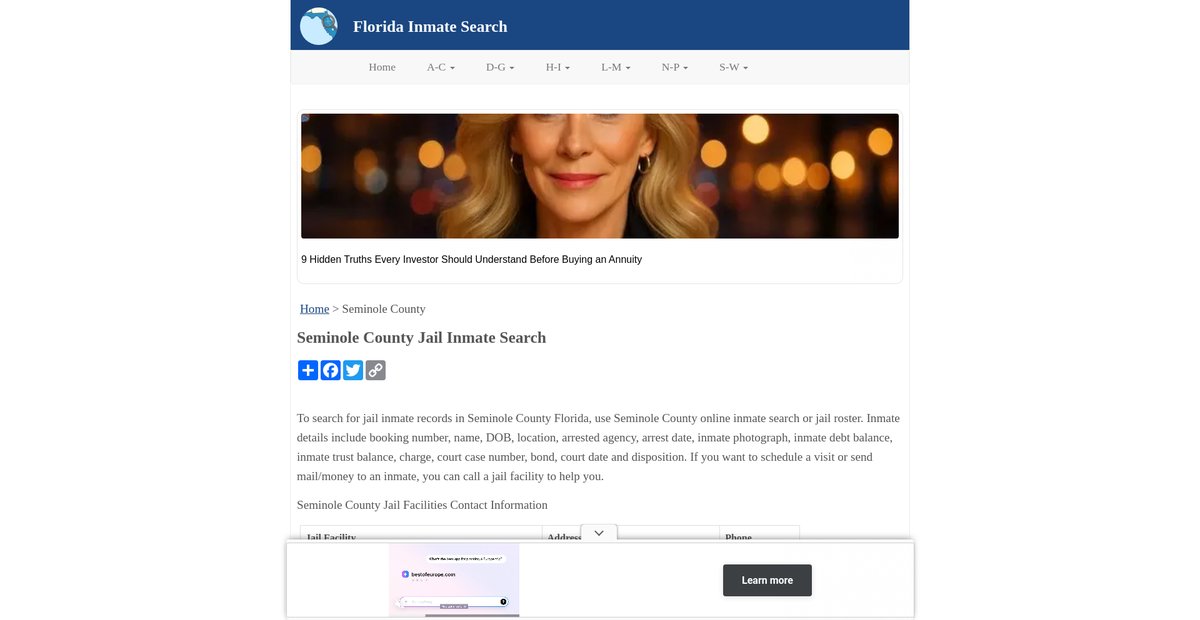Image resolution: width=1200 pixels, height=620 pixels.
Task: Collapse the bottom ad with chevron tab
Action: pyautogui.click(x=598, y=533)
